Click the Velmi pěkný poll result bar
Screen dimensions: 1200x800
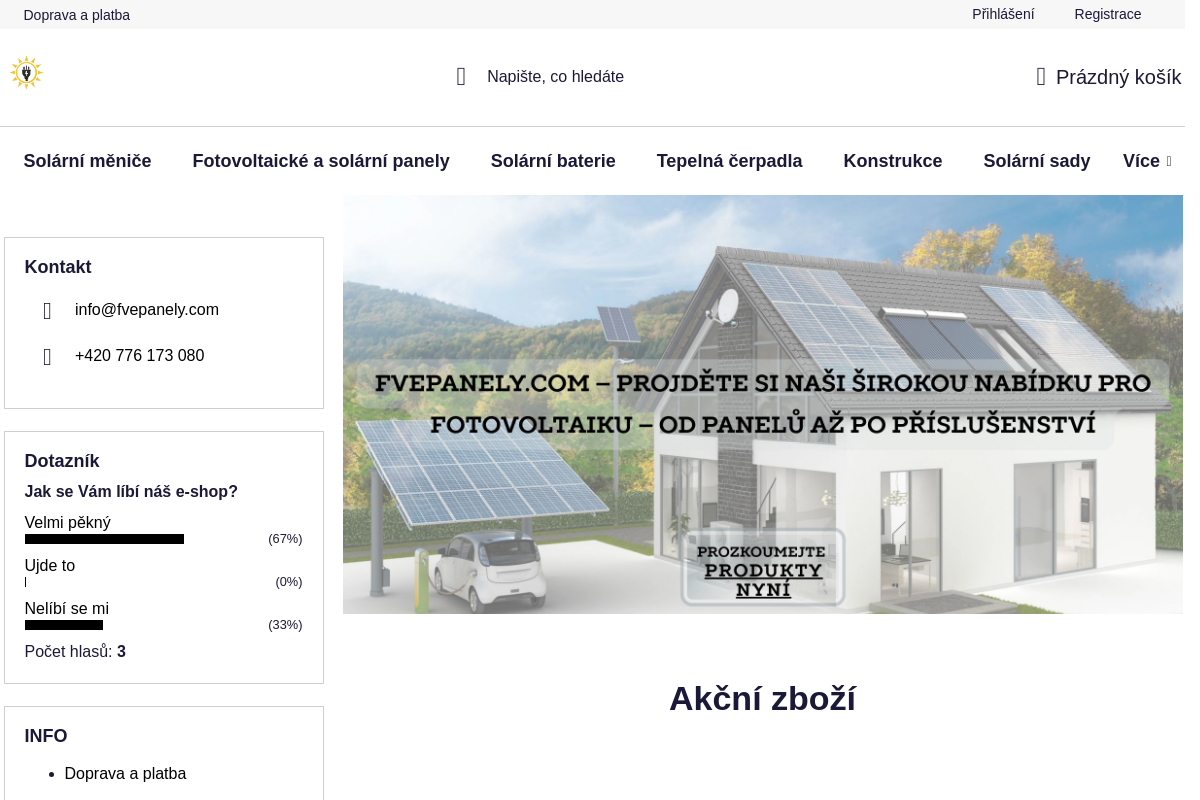104,539
